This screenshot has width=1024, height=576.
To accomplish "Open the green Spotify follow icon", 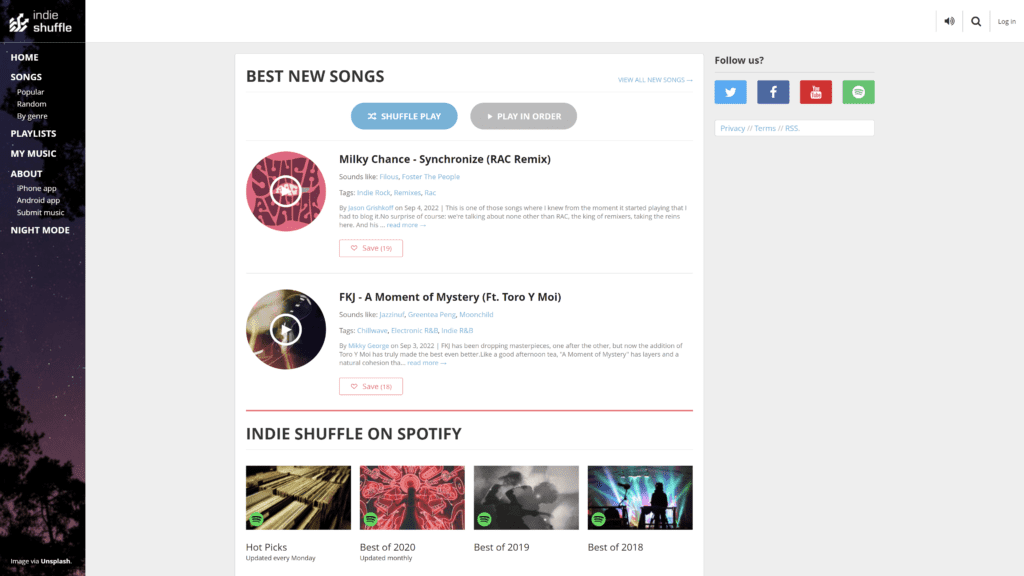I will (858, 92).
